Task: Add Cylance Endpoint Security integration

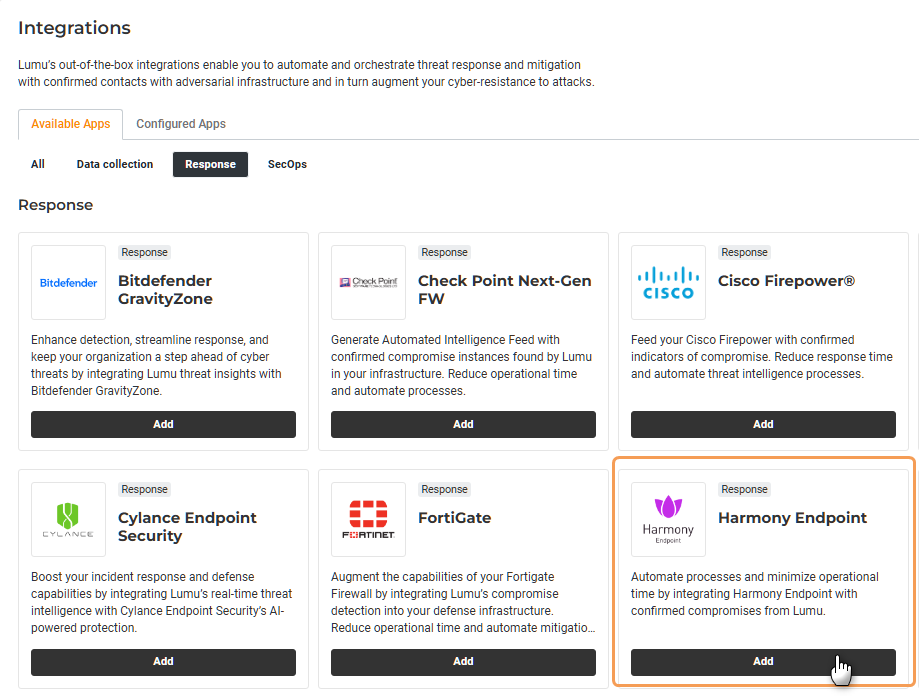Action: coord(163,661)
